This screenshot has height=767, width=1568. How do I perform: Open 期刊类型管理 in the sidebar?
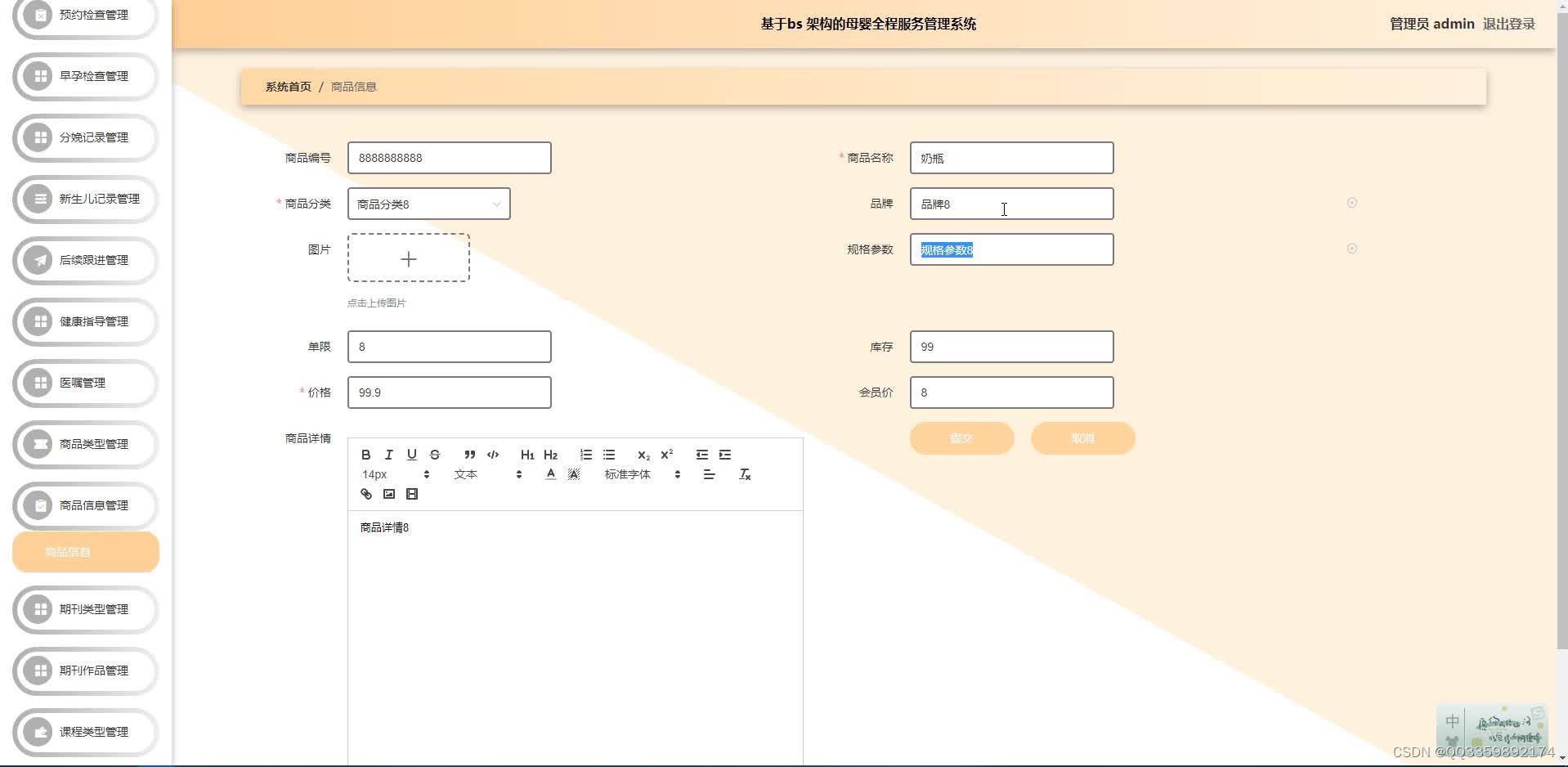point(86,609)
